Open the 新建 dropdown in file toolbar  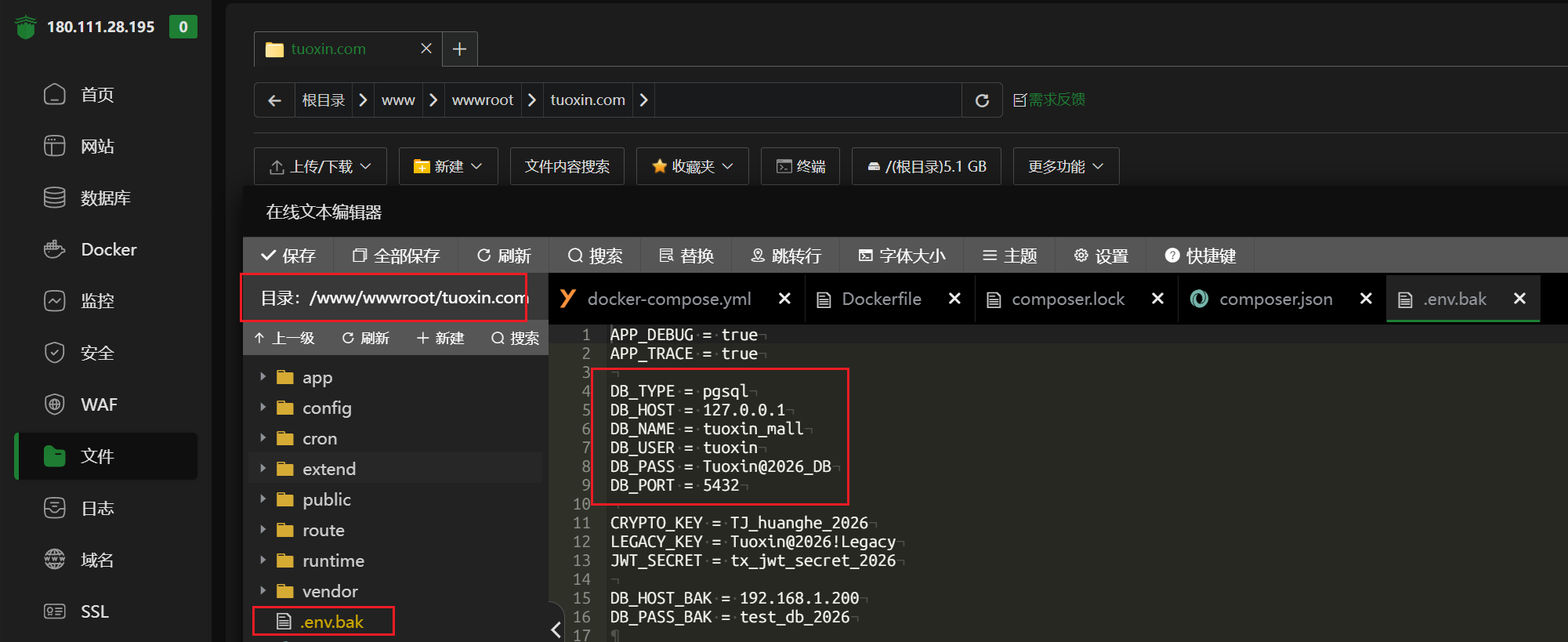[x=448, y=166]
